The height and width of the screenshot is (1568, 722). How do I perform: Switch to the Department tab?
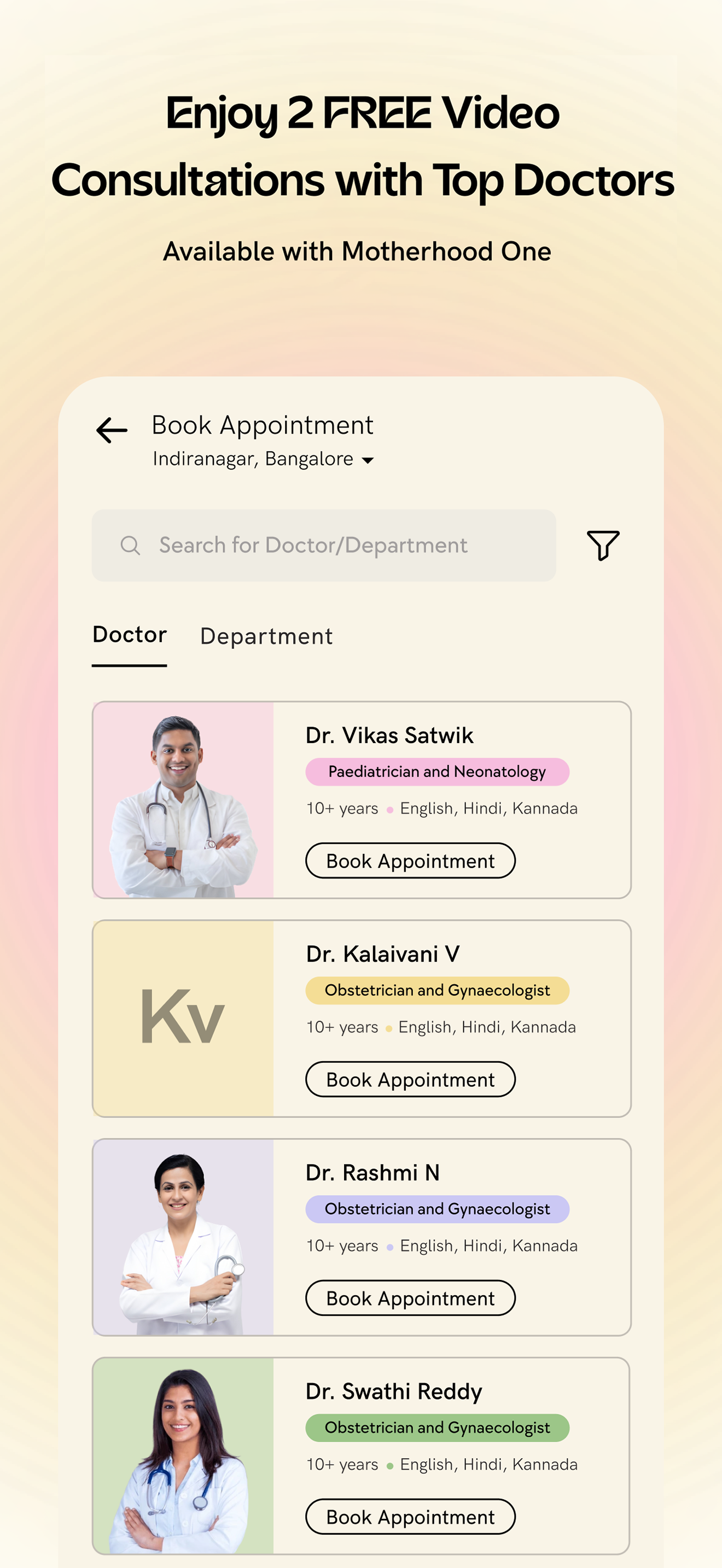pyautogui.click(x=266, y=636)
